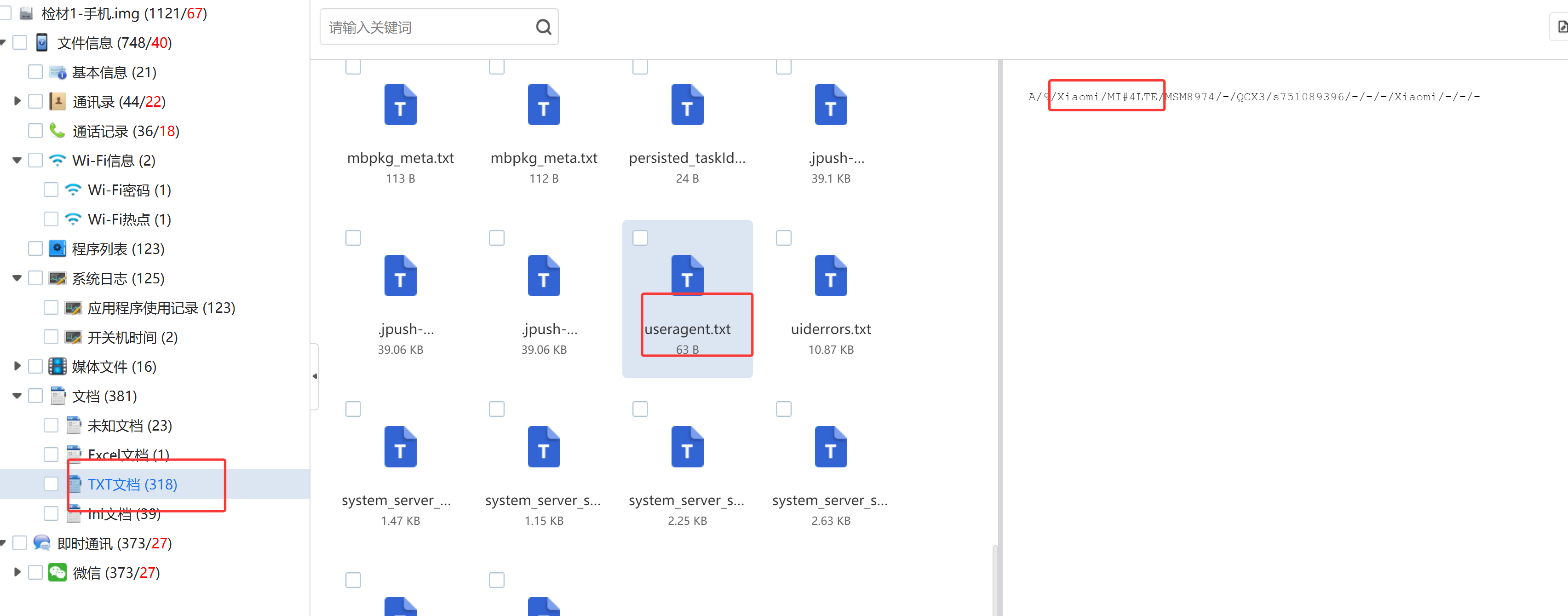This screenshot has width=1568, height=616.
Task: Click the 文件信息 phone icon
Action: pyautogui.click(x=42, y=43)
